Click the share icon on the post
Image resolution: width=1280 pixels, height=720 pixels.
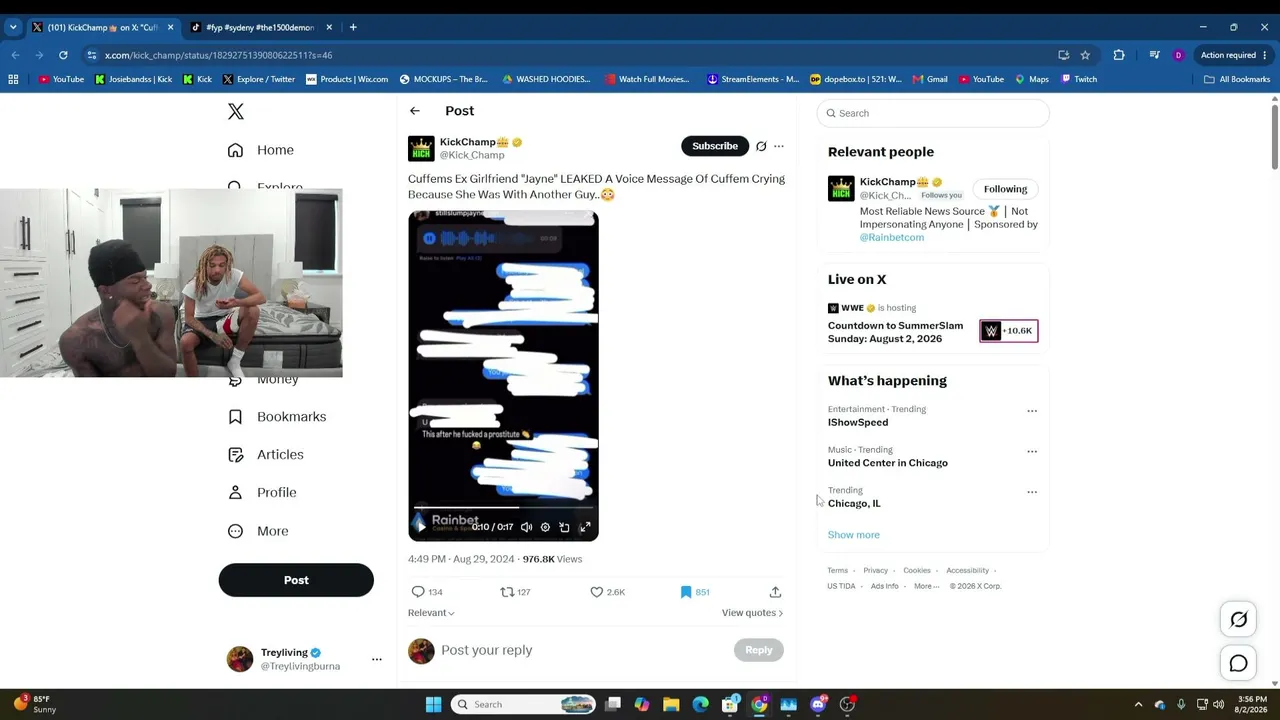coord(775,592)
